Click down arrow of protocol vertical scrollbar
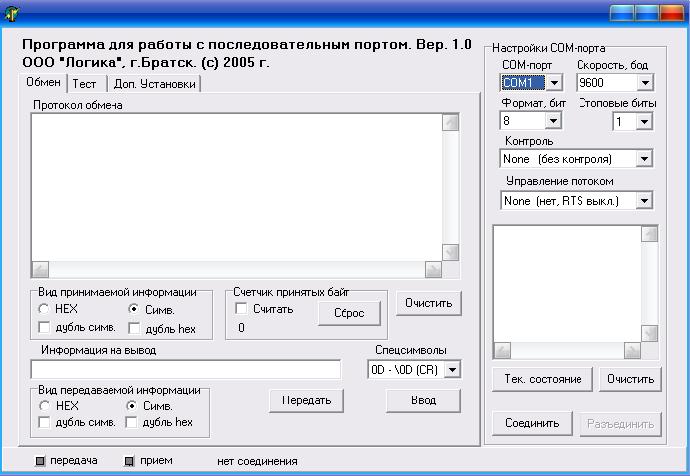The width and height of the screenshot is (690, 476). [450, 253]
